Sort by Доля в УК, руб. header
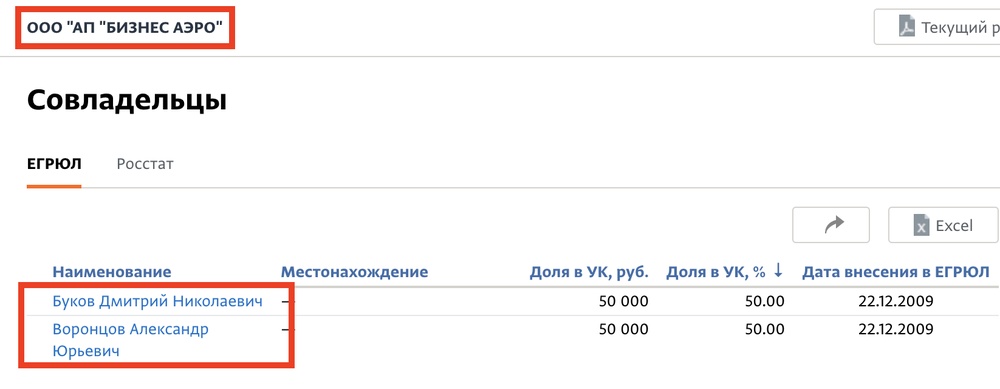 (589, 272)
